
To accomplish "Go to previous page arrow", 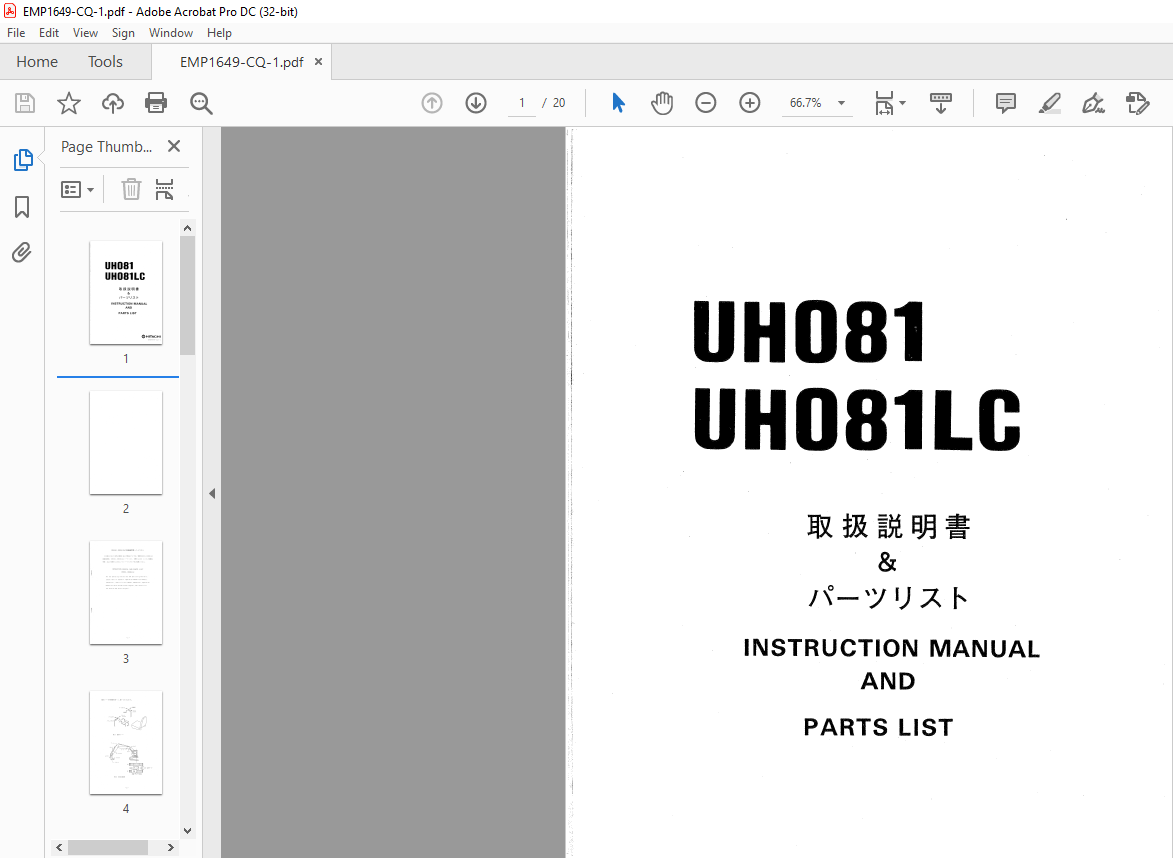I will (x=432, y=103).
